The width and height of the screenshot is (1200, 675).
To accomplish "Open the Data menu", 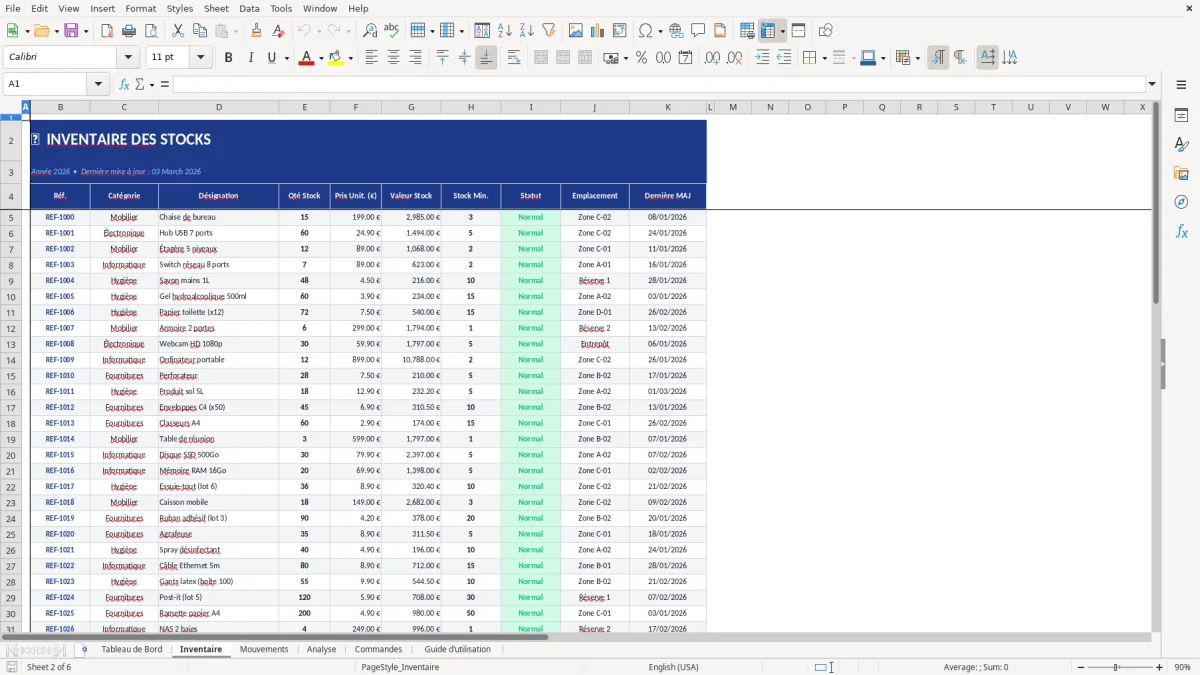I will click(248, 8).
